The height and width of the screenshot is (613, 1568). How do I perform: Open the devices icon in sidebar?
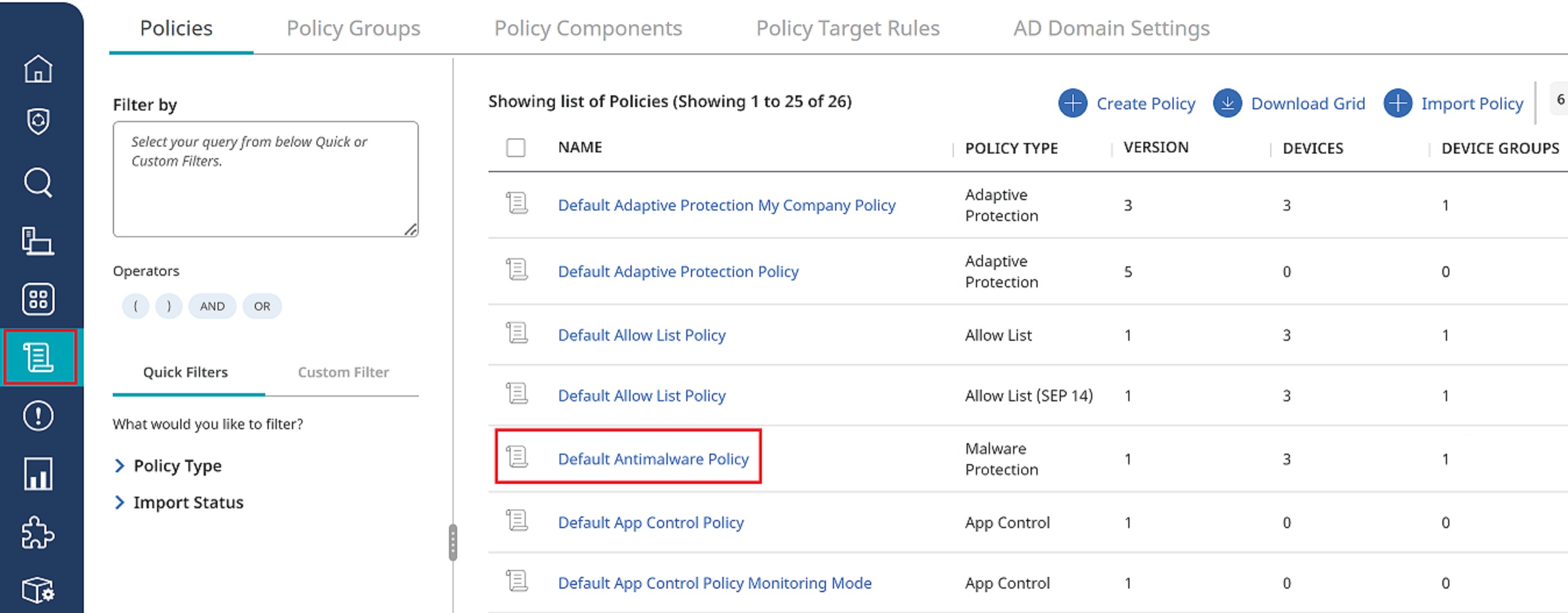point(38,240)
